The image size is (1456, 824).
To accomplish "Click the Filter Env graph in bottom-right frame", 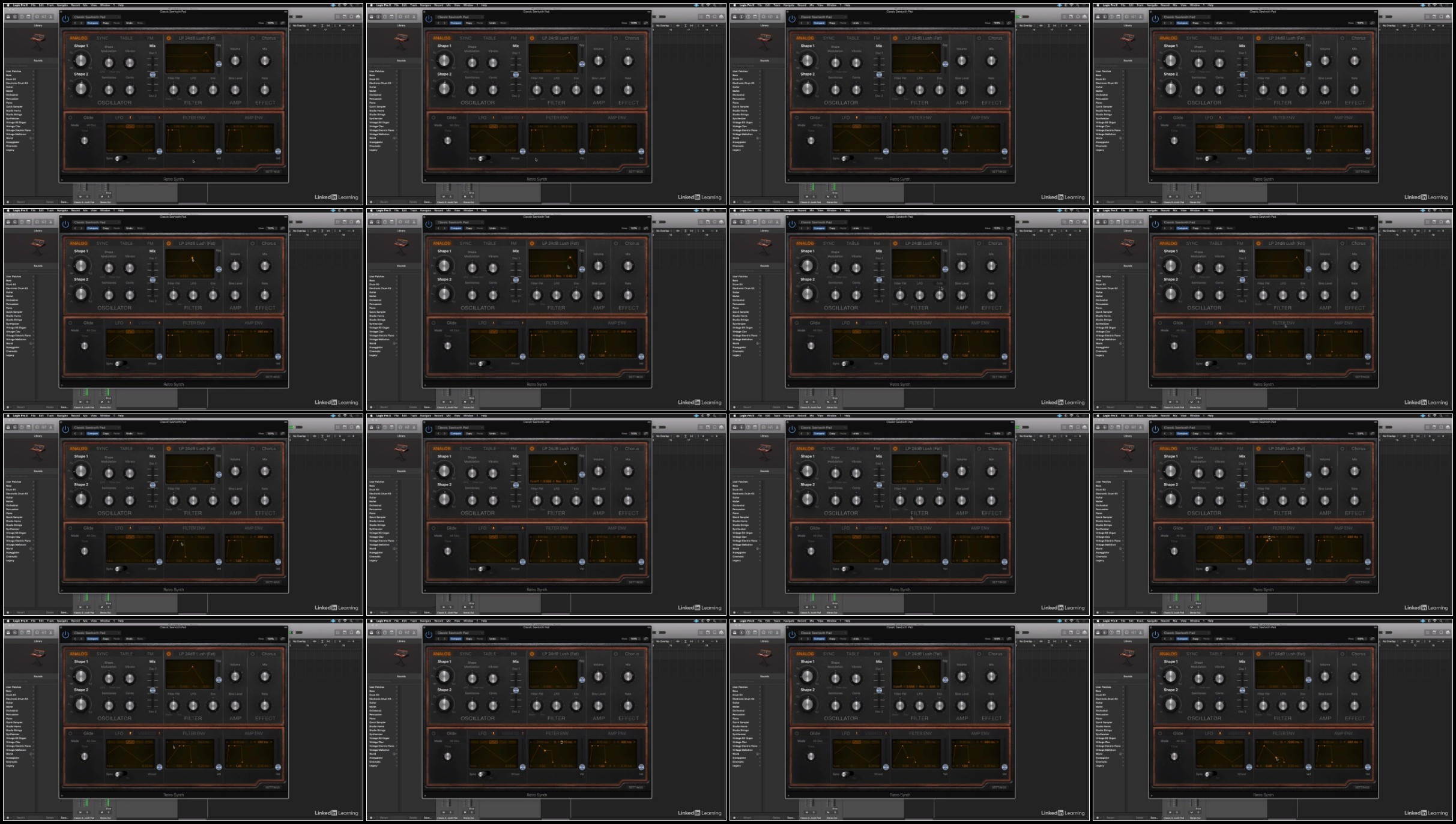I will pyautogui.click(x=1279, y=754).
